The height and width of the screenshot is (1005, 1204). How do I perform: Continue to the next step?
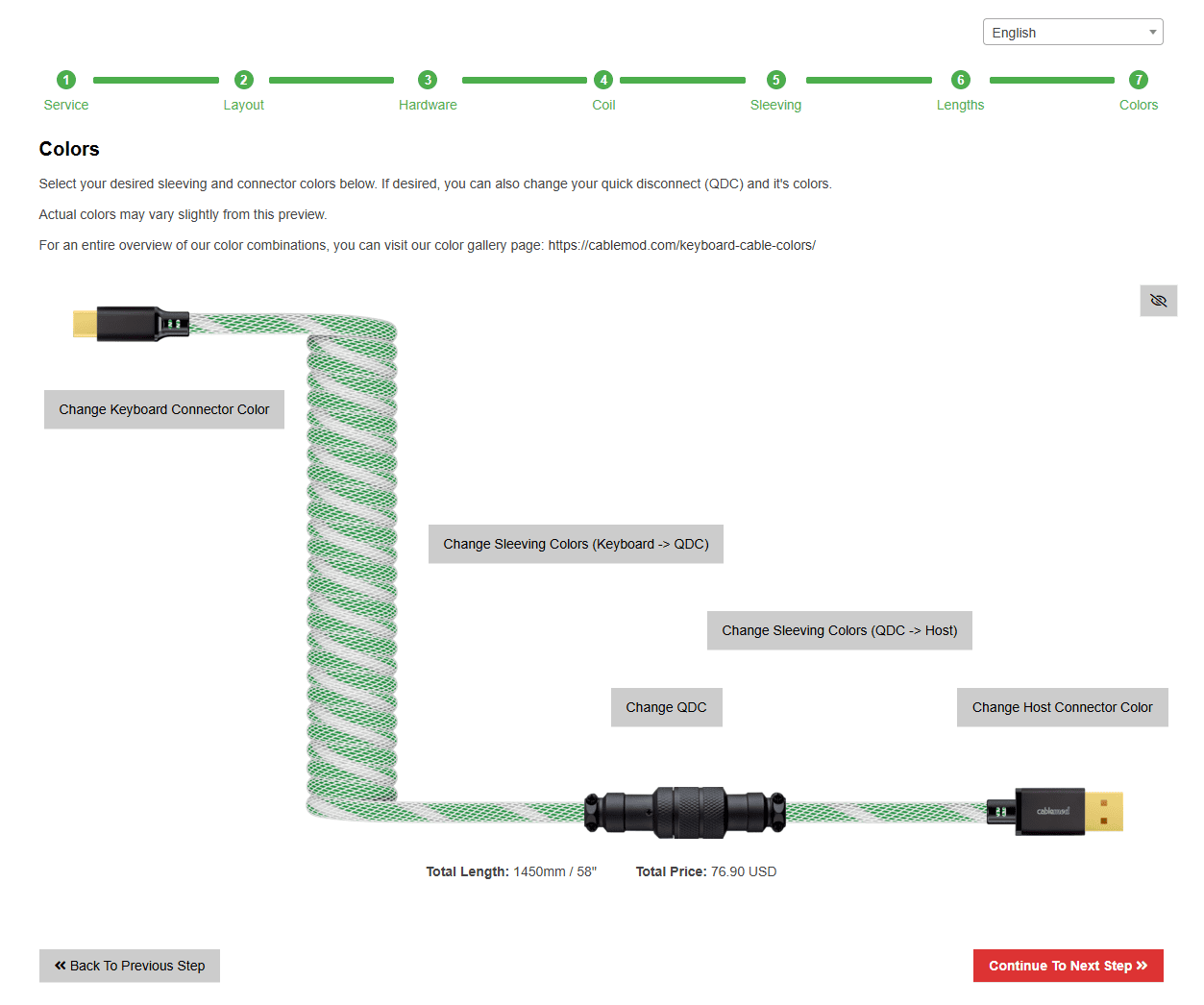pyautogui.click(x=1068, y=966)
